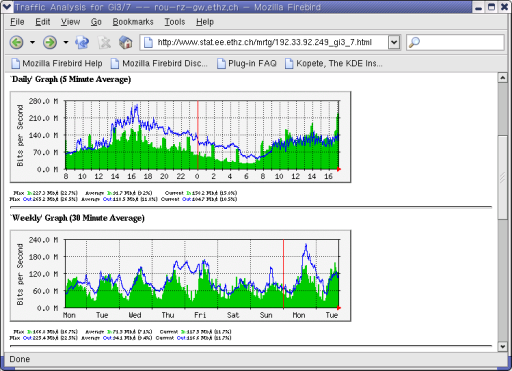The image size is (512, 371).
Task: Open the Mozilla Firebird Help bookmark
Action: pos(57,63)
